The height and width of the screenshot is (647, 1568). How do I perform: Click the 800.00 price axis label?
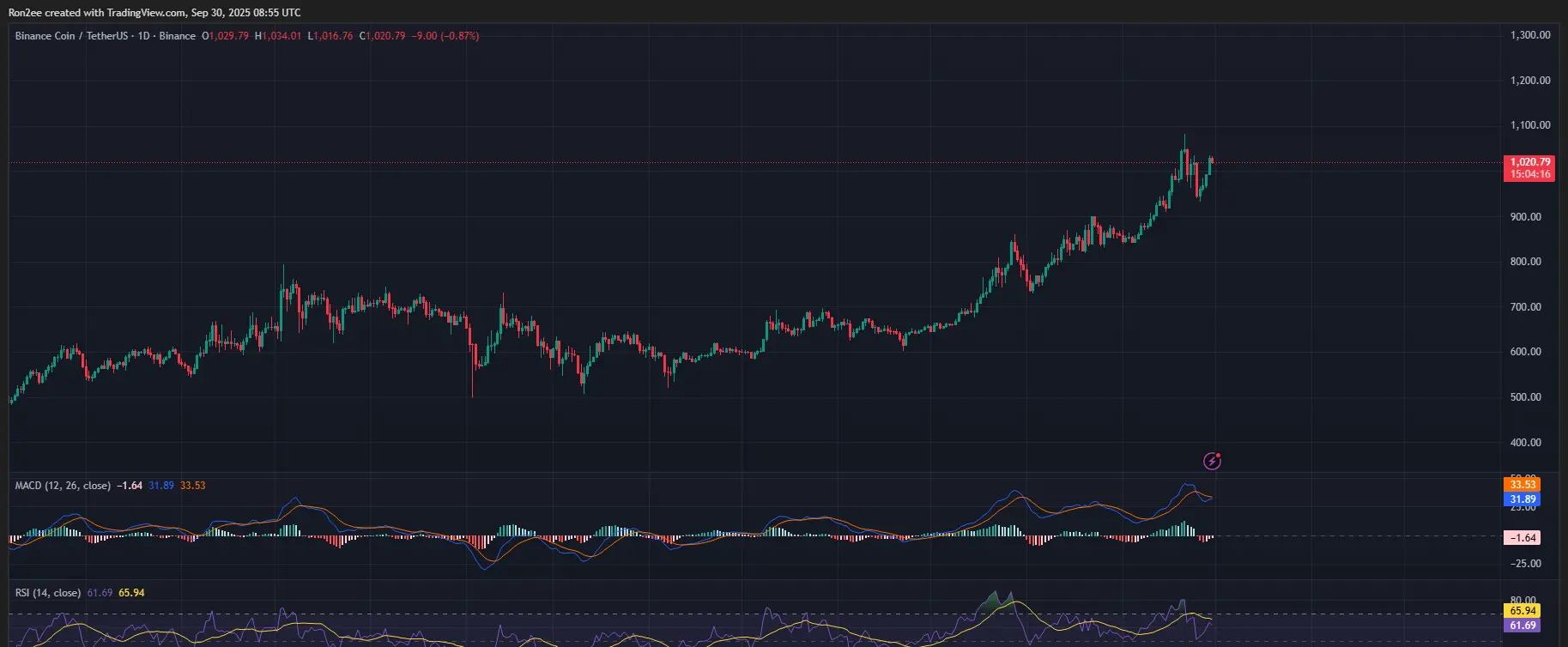click(1526, 262)
